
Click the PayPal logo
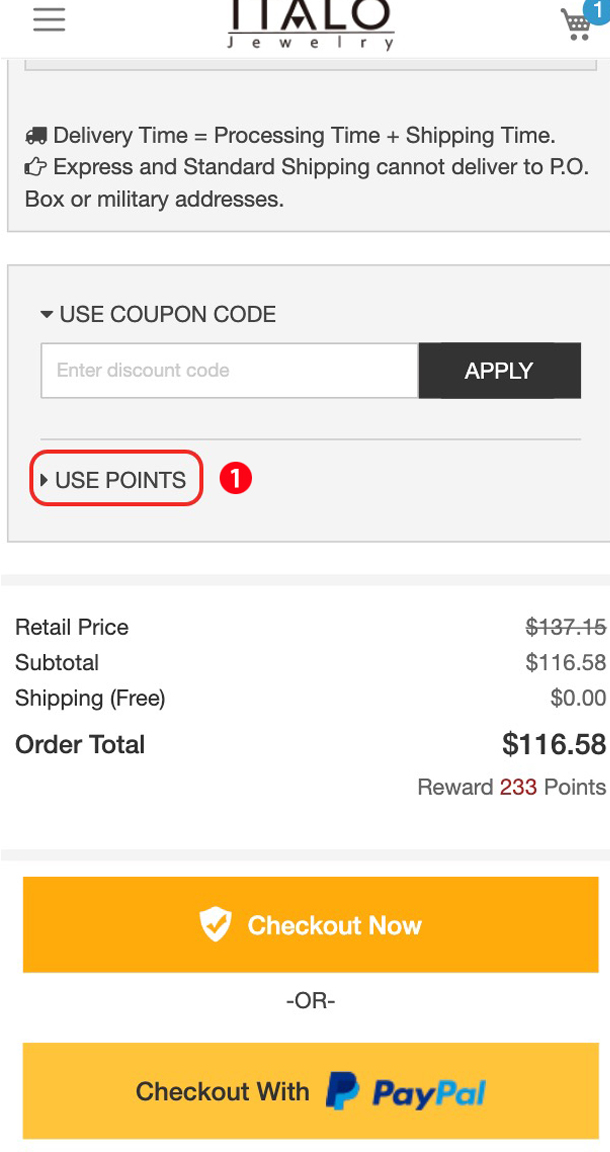coord(405,1092)
